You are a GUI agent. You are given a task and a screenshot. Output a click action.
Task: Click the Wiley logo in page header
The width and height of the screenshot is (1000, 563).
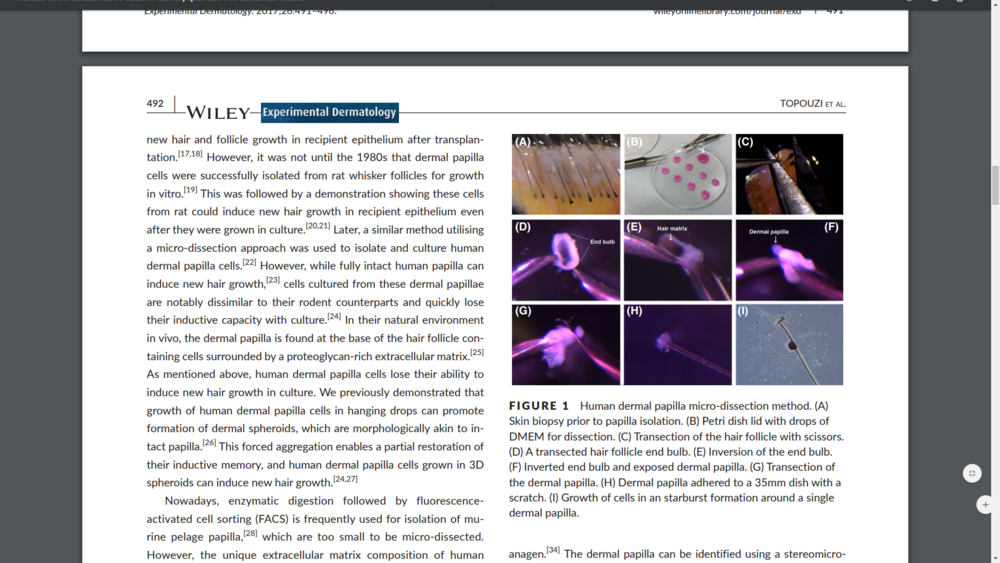217,113
